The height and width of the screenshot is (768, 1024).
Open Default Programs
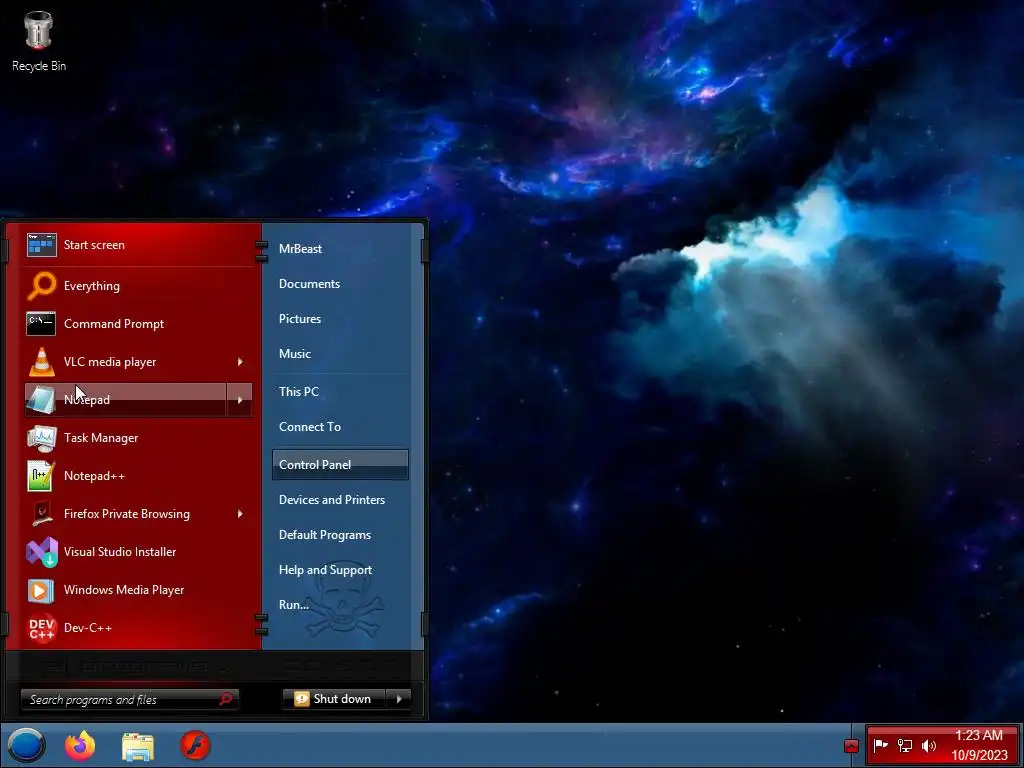(x=325, y=535)
